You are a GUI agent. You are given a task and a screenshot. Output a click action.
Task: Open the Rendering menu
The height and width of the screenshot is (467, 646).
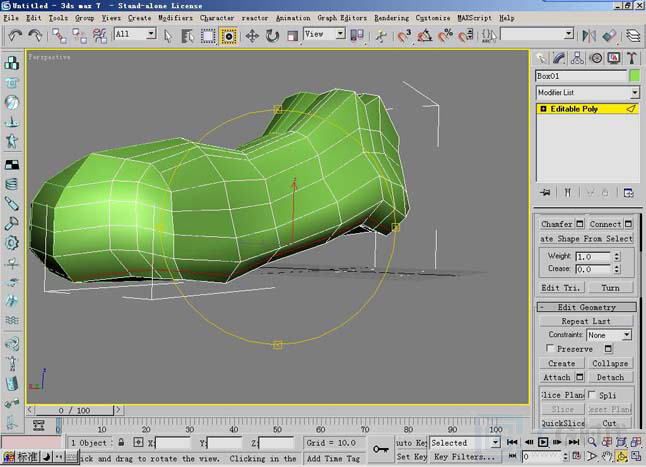tap(391, 18)
